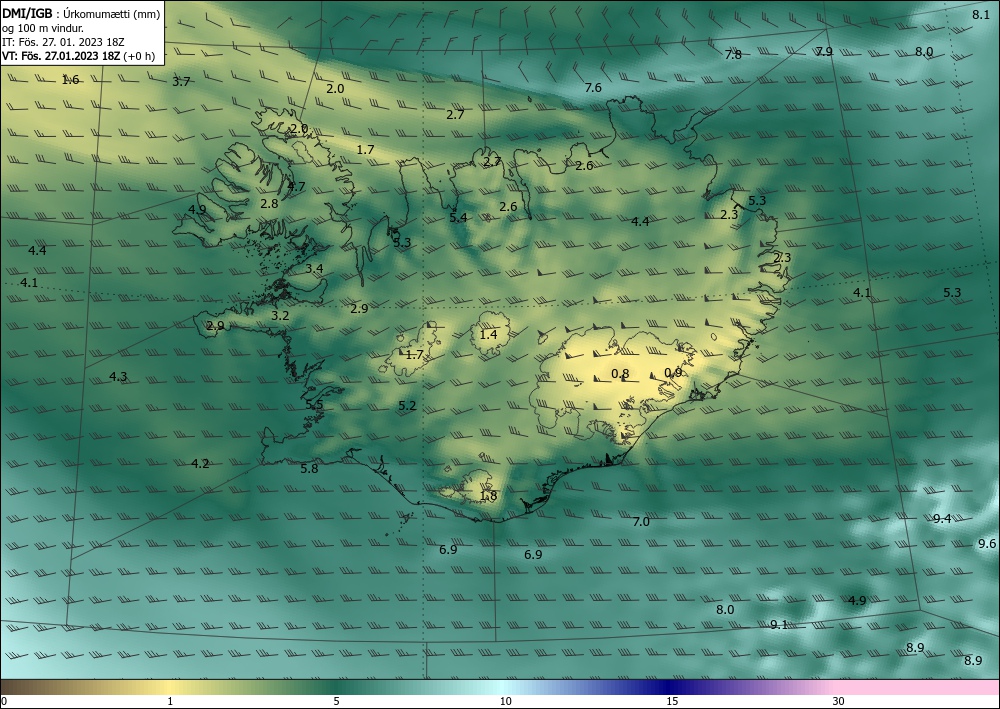Image resolution: width=1000 pixels, height=709 pixels.
Task: Click the 5.2 value label
Action: [407, 406]
